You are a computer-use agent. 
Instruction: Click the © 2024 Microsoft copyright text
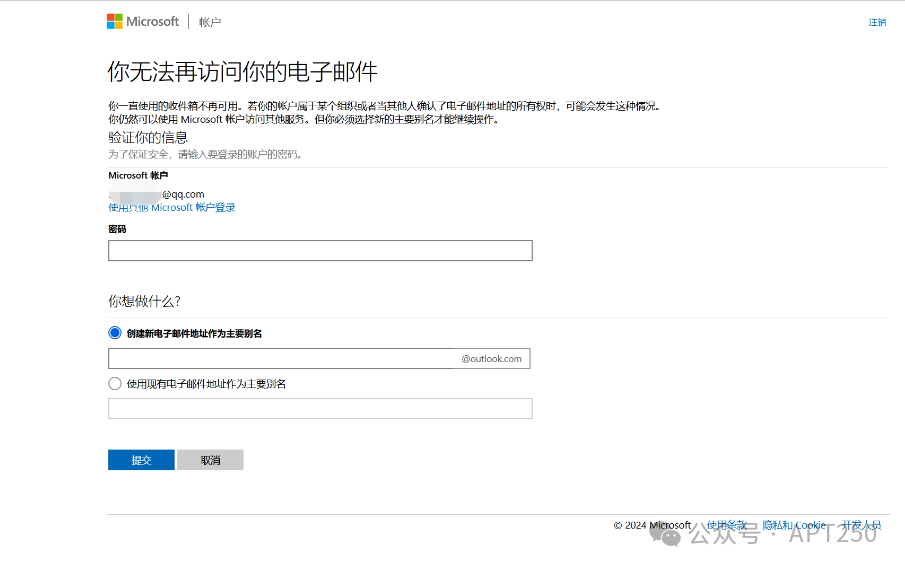coord(652,525)
